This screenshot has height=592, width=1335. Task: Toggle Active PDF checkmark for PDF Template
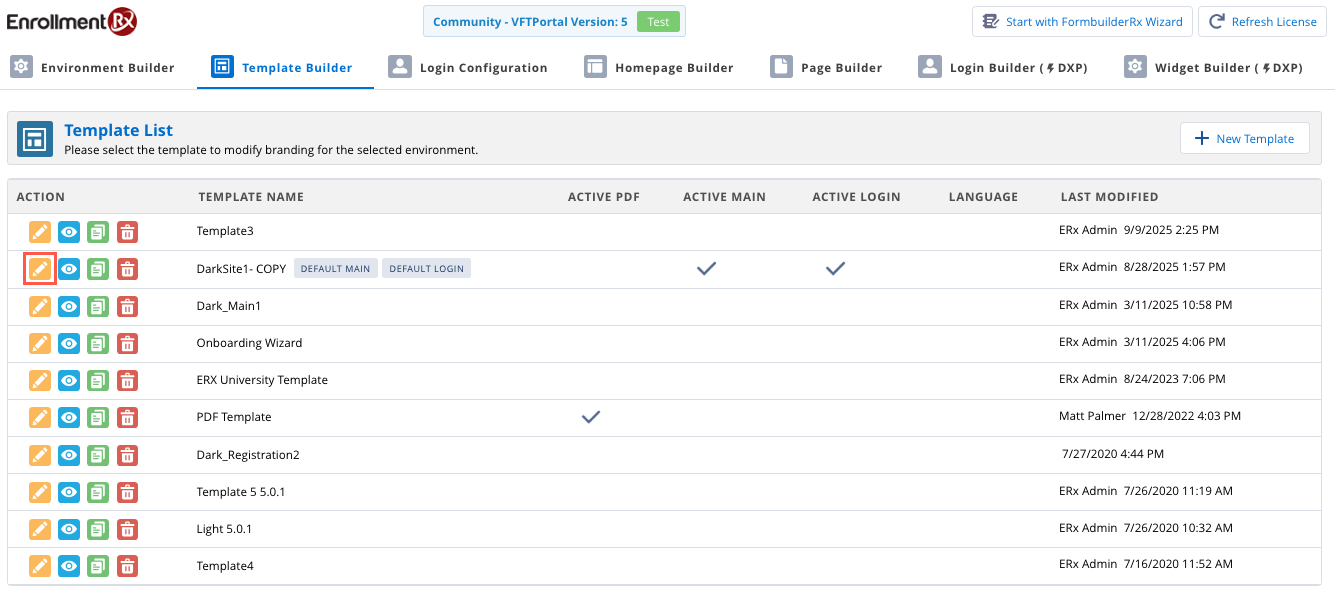[591, 417]
